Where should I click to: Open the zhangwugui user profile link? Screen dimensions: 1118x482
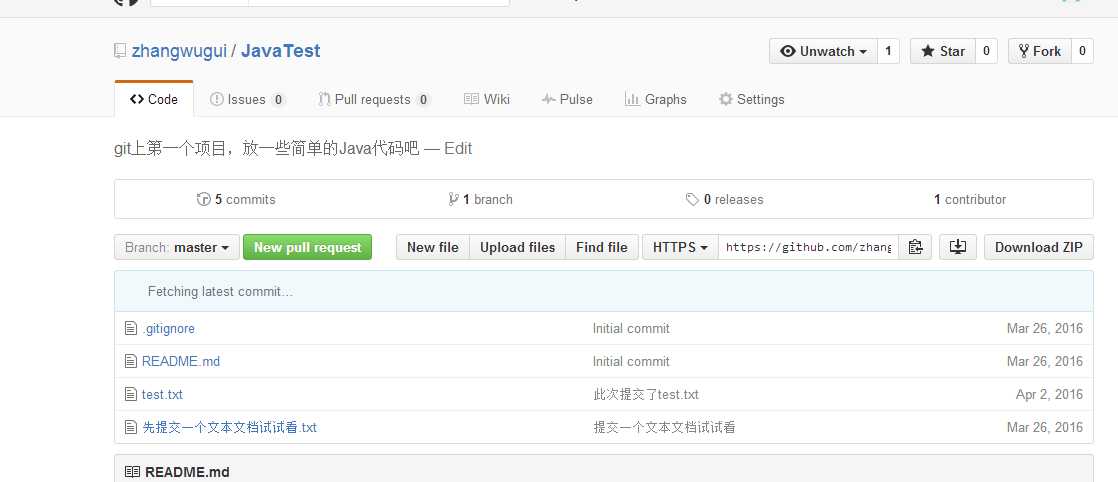click(x=179, y=51)
